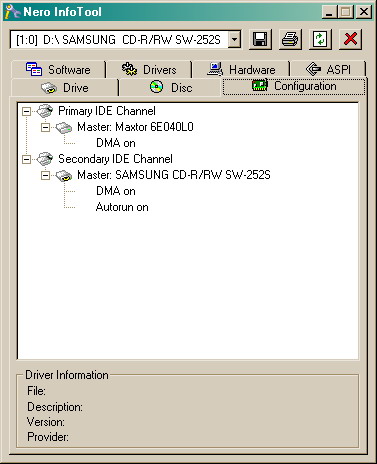This screenshot has height=464, width=377.
Task: Click the green refresh arrows icon
Action: point(320,39)
